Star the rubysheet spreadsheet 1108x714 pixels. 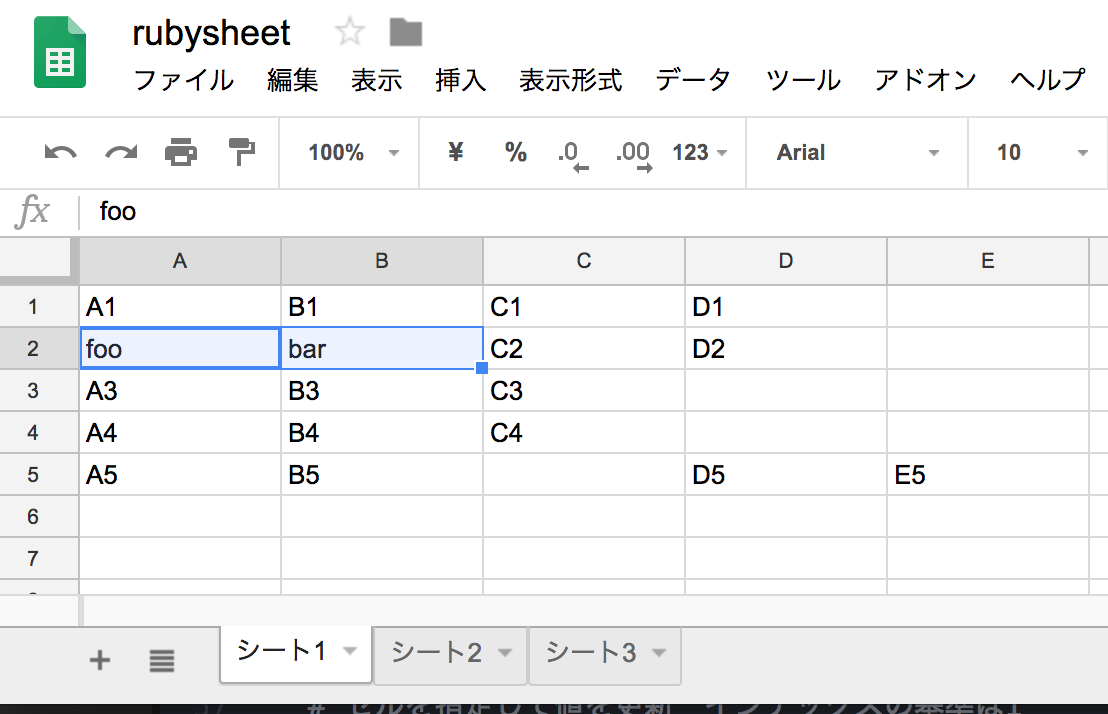[350, 32]
